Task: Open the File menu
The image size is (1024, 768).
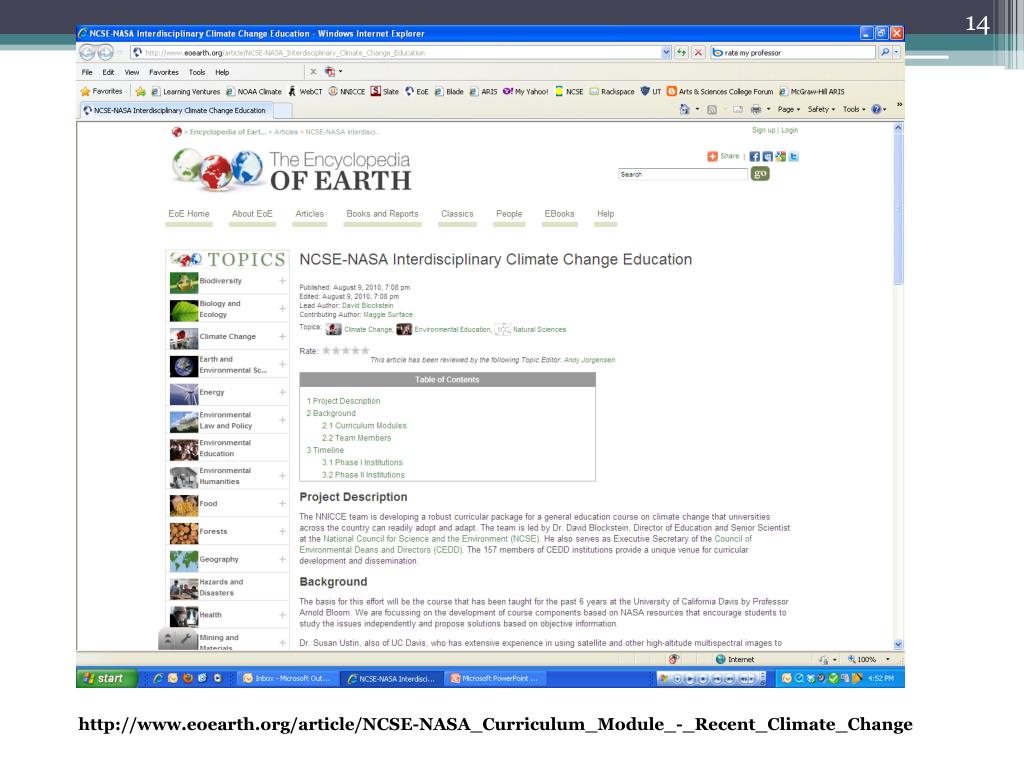Action: [87, 72]
